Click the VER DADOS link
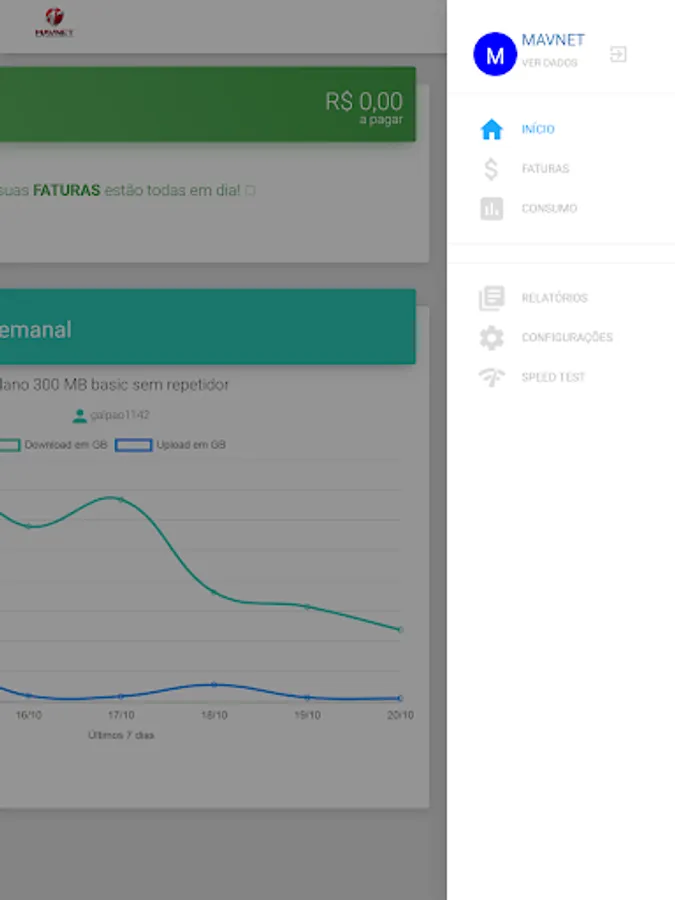The height and width of the screenshot is (900, 675). 549,63
